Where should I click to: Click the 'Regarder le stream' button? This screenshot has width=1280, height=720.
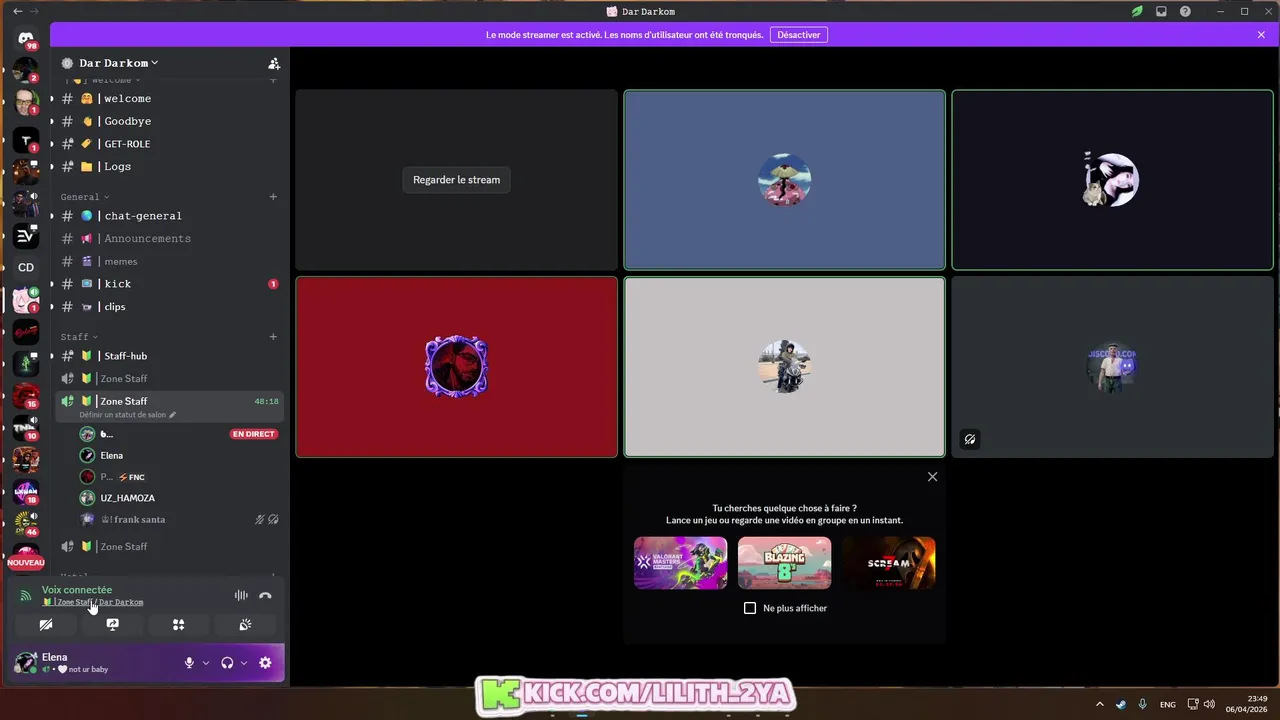coord(456,180)
